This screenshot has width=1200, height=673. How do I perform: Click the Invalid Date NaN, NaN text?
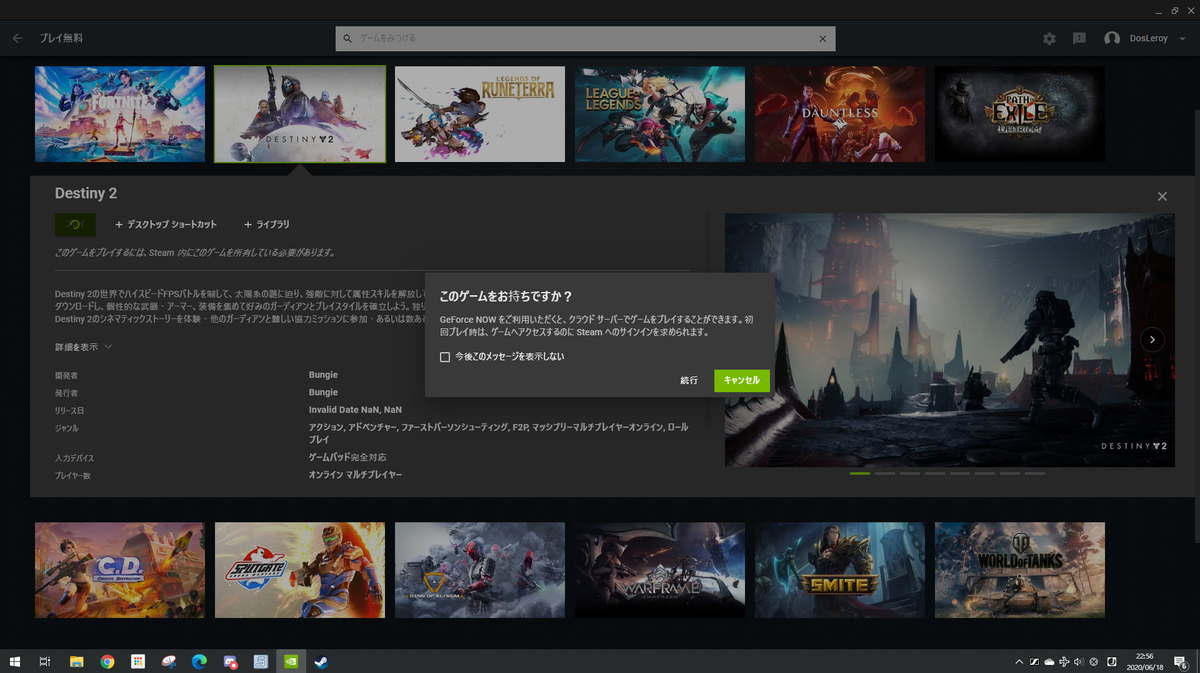tap(355, 410)
